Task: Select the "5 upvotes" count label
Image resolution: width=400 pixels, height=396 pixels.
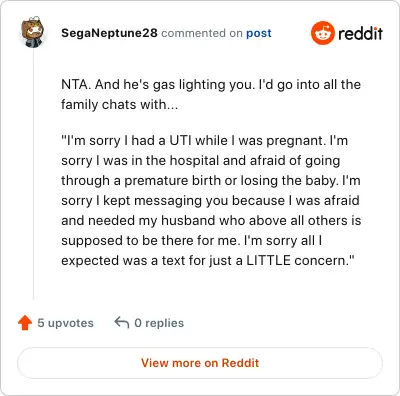Action: point(65,323)
